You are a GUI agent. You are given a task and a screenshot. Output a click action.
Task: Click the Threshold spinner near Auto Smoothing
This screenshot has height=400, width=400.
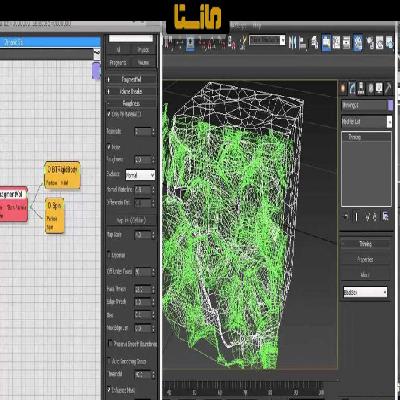click(153, 375)
